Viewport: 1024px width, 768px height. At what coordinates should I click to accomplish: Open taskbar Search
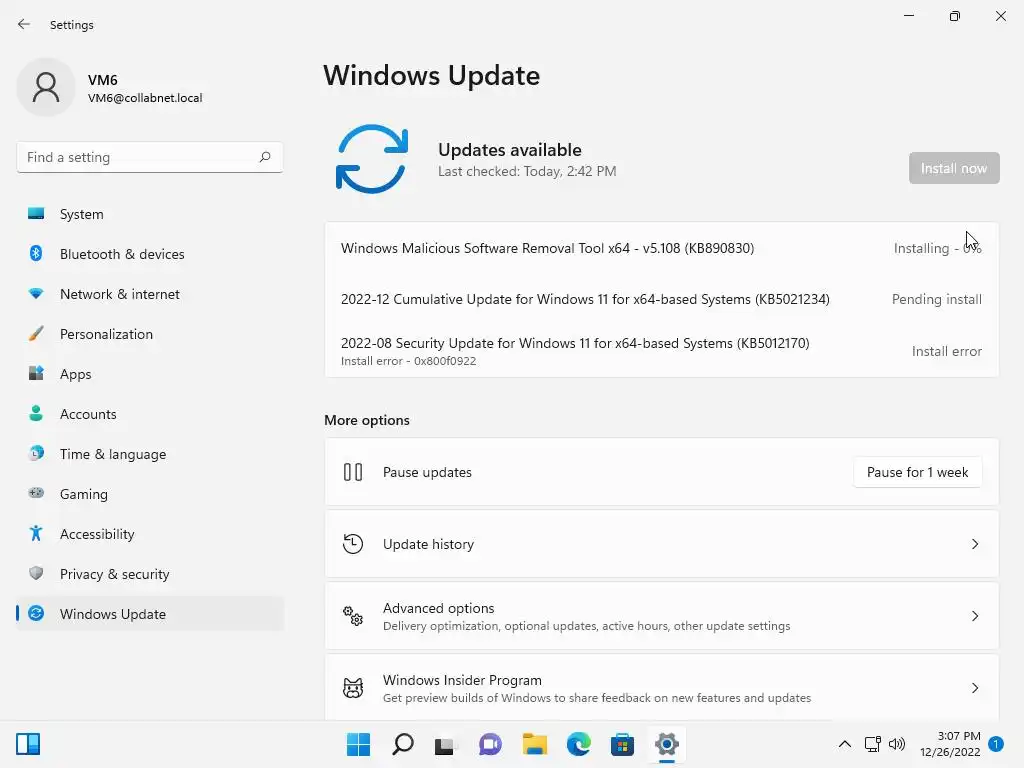(x=402, y=744)
